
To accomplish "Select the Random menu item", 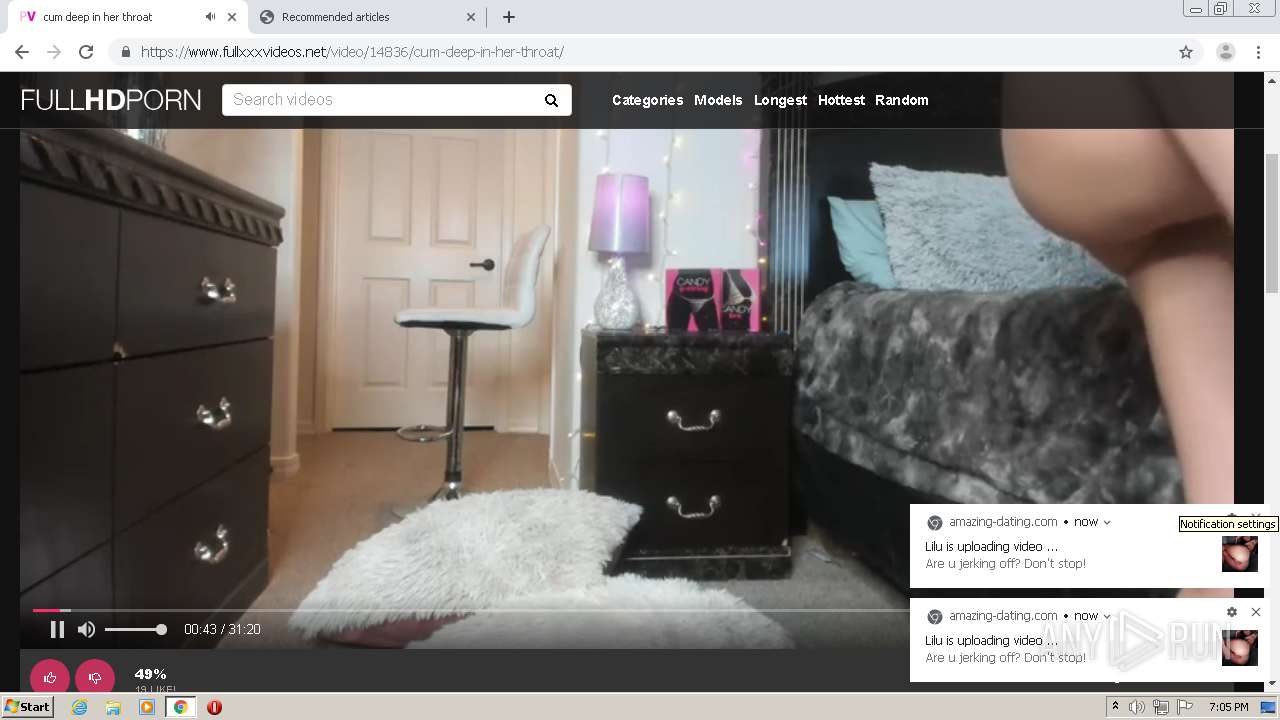I will click(901, 100).
